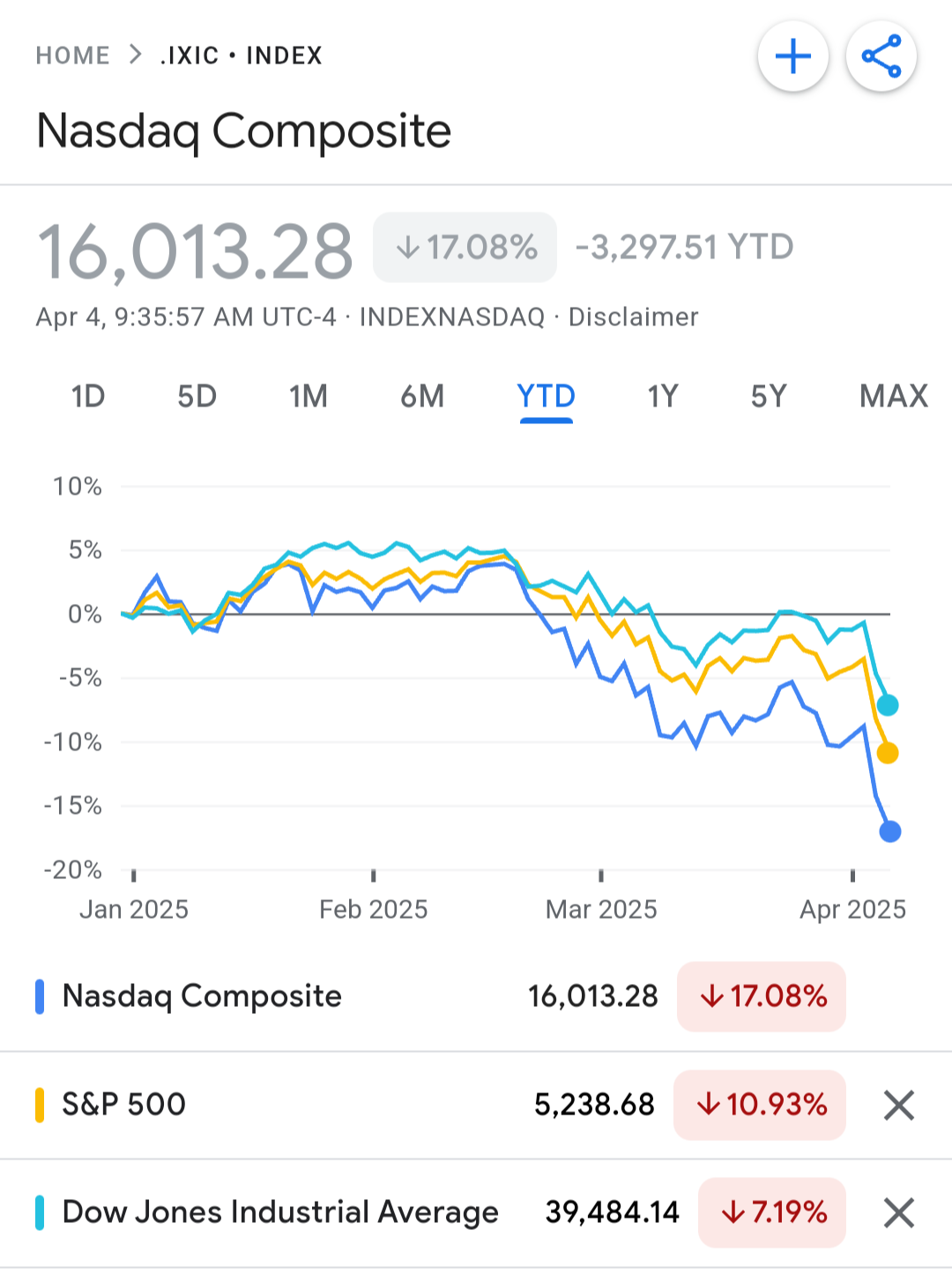Click the teal Dow Jones endpoint dot
952x1282 pixels.
click(x=888, y=705)
